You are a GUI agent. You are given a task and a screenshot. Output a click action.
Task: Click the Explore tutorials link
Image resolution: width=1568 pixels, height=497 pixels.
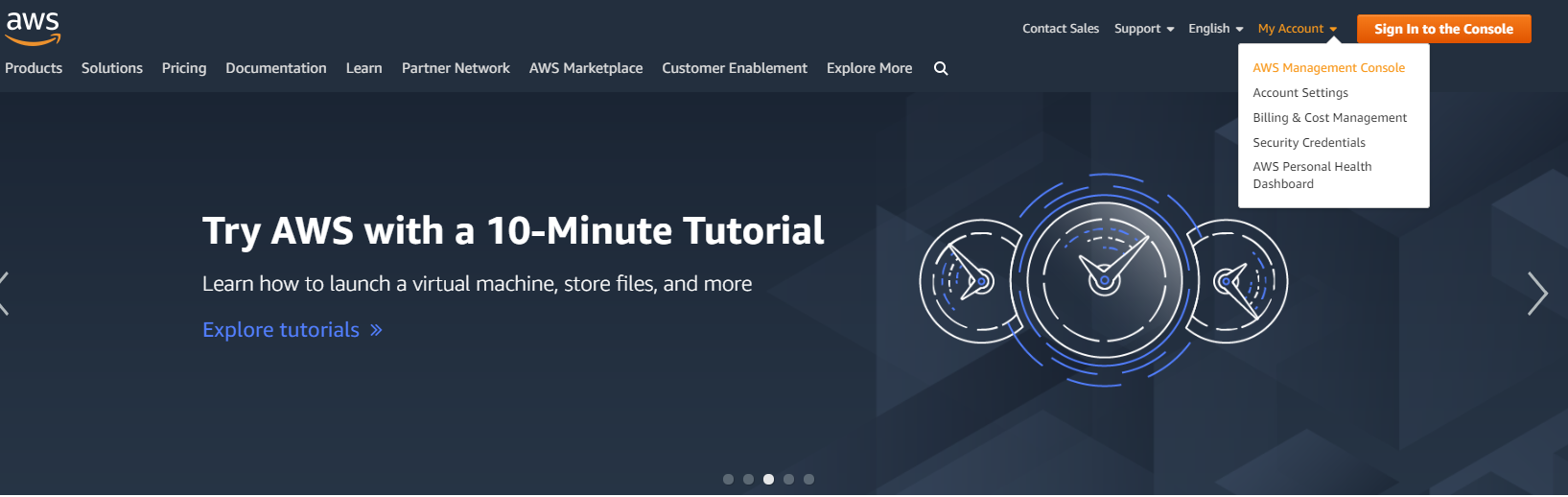pos(293,330)
